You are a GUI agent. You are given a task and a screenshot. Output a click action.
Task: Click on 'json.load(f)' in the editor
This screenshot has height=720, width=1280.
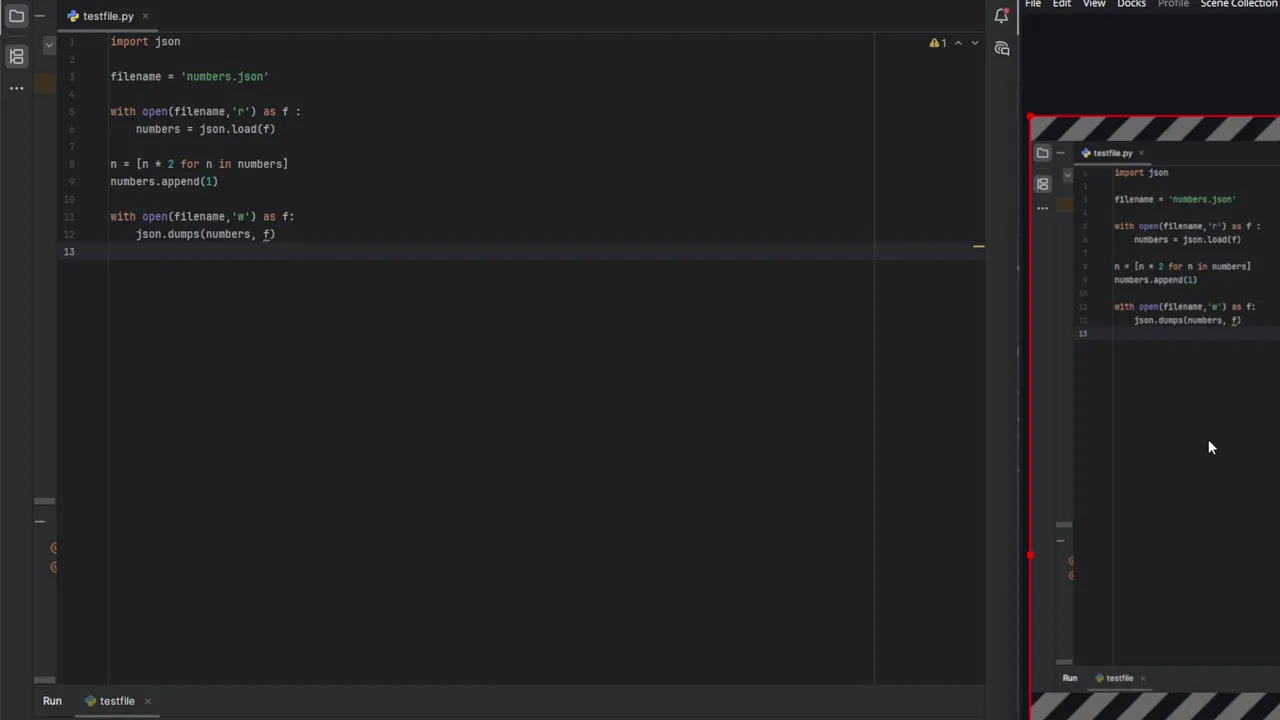point(237,129)
